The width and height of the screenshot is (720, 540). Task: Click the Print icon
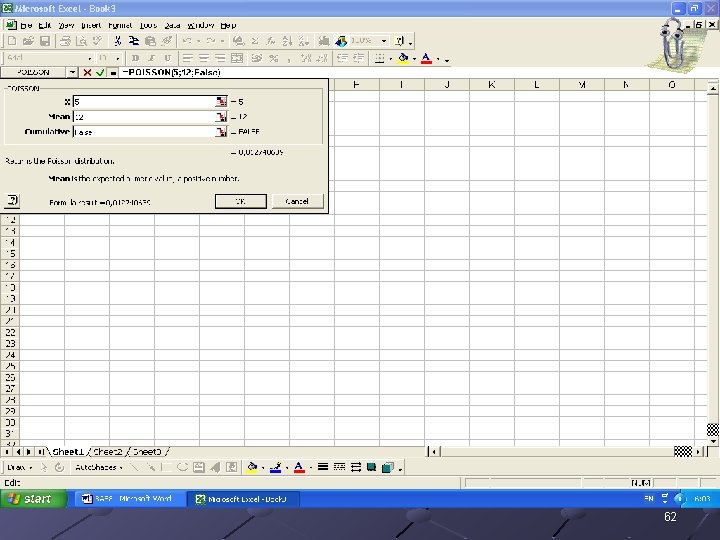65,41
